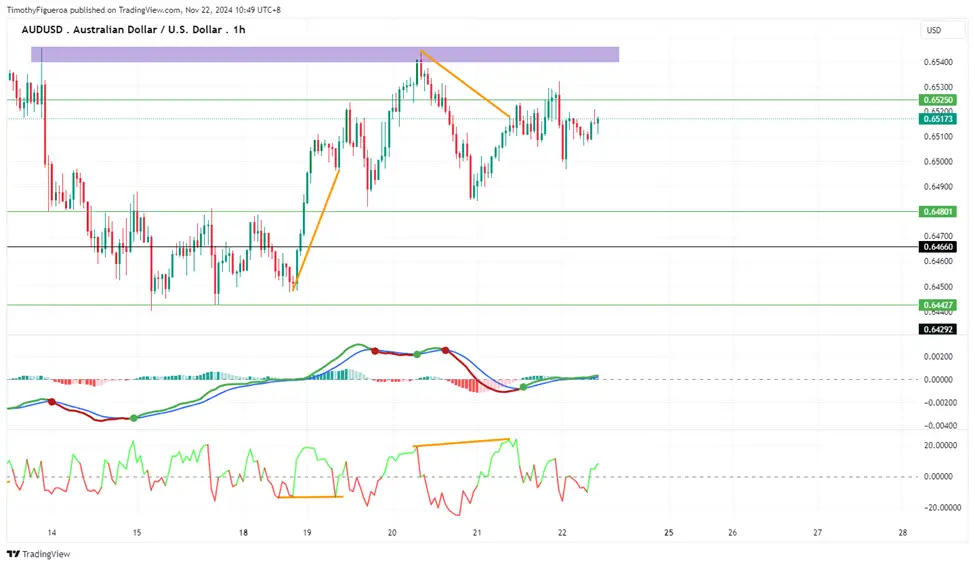Click the 0.65000 axis price
Viewport: 975px width, 566px height.
(x=938, y=162)
